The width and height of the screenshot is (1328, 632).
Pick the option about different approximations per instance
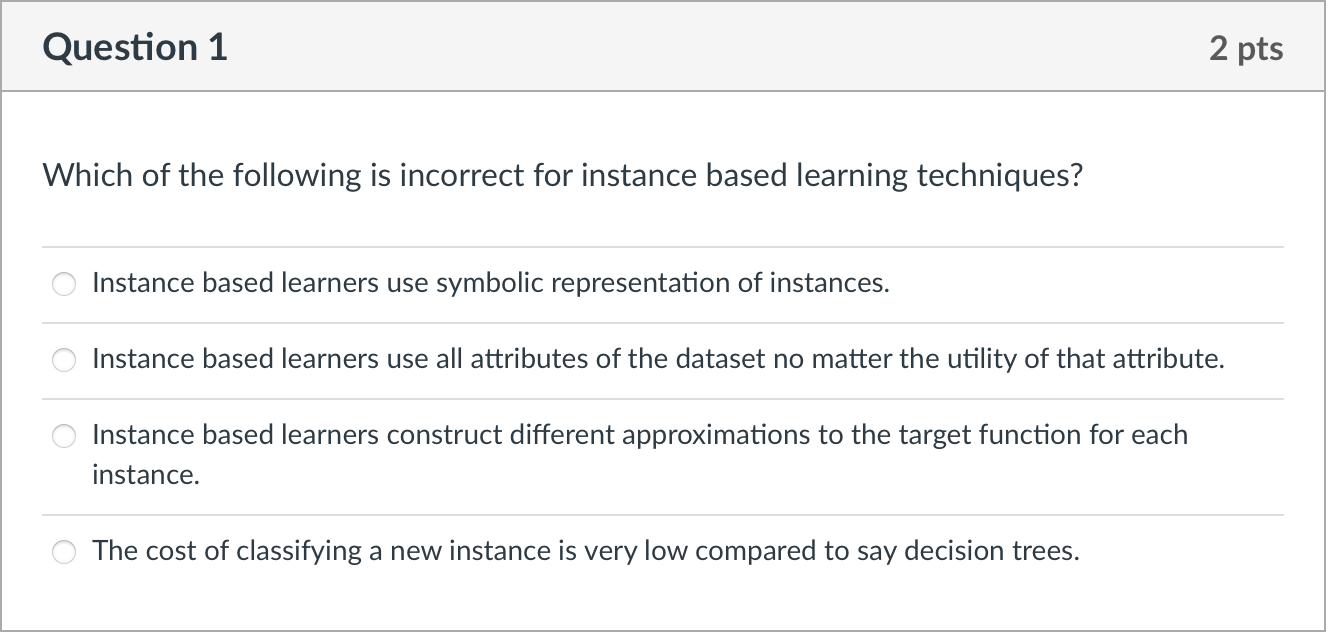[64, 436]
